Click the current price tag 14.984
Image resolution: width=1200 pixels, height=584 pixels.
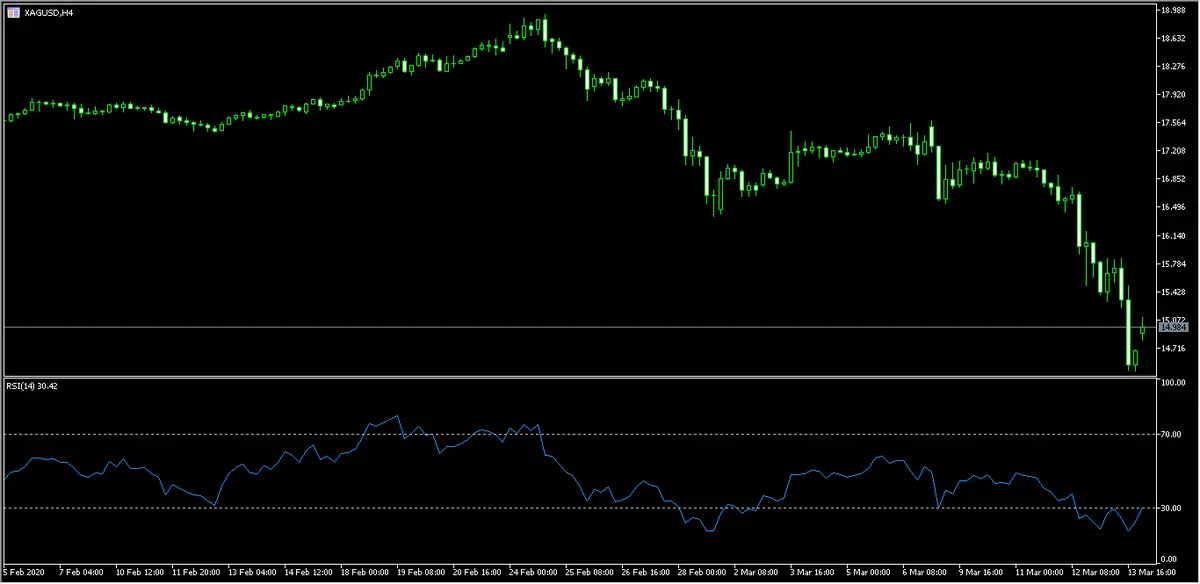pyautogui.click(x=1173, y=327)
